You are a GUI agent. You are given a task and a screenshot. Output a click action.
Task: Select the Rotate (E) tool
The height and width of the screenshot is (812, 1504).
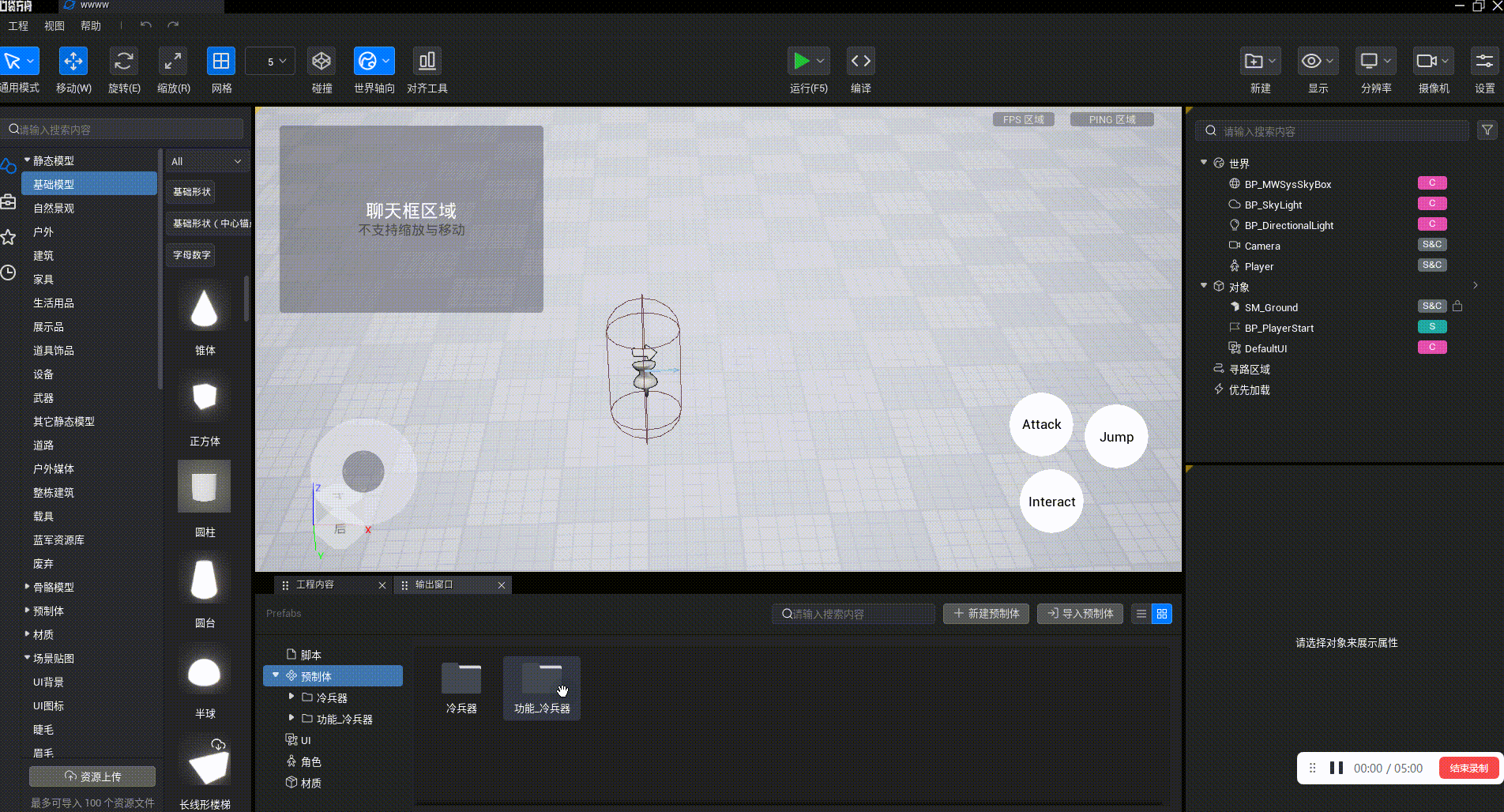click(124, 62)
